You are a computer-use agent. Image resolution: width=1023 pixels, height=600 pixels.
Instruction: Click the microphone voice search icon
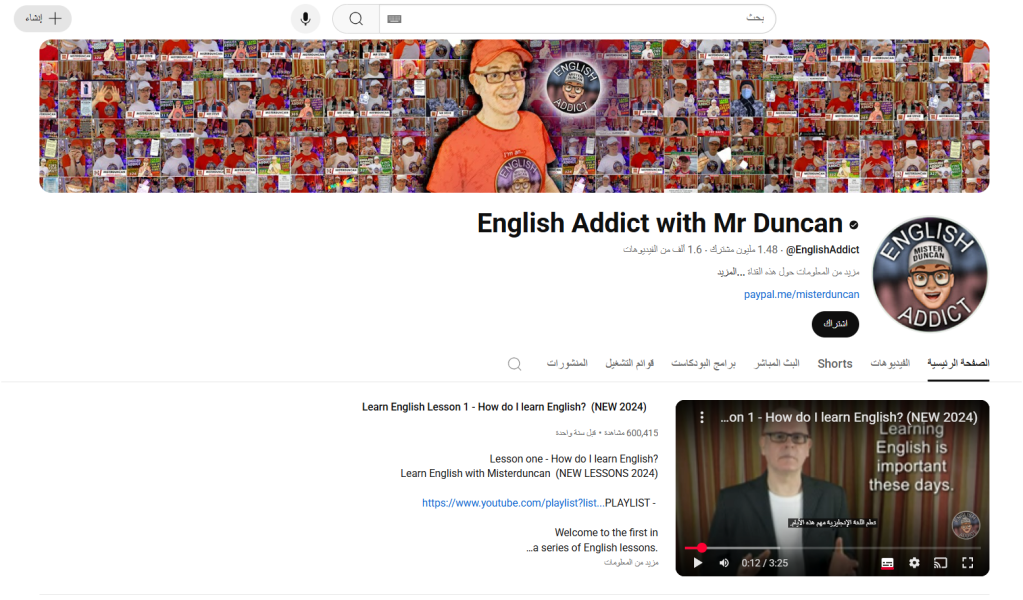click(x=305, y=19)
